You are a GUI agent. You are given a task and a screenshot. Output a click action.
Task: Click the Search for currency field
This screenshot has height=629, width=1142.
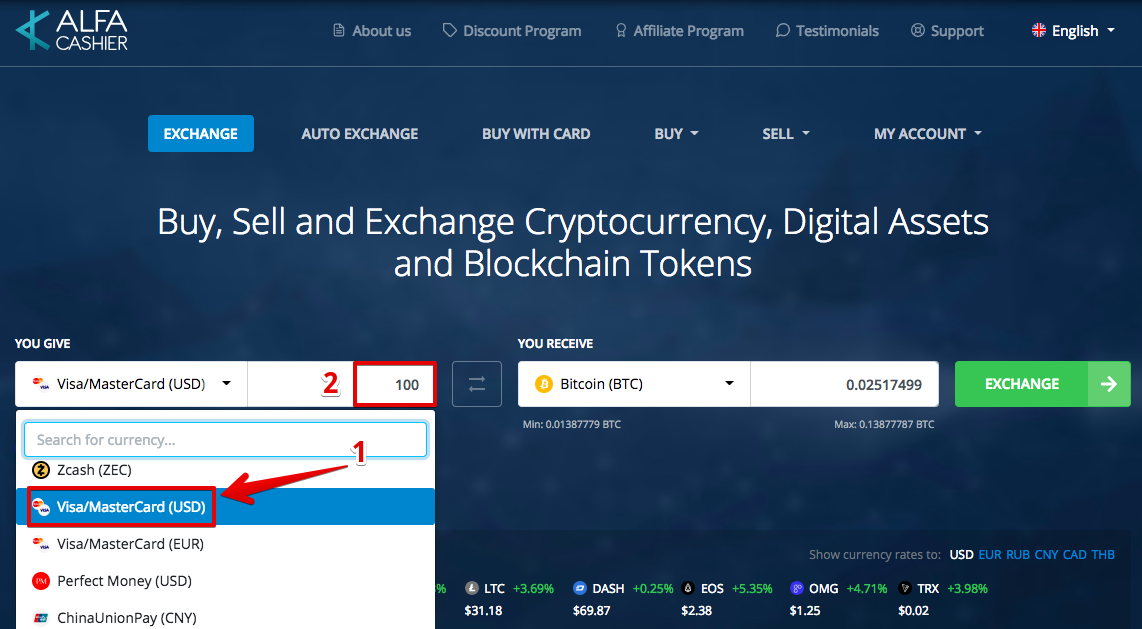(x=225, y=440)
